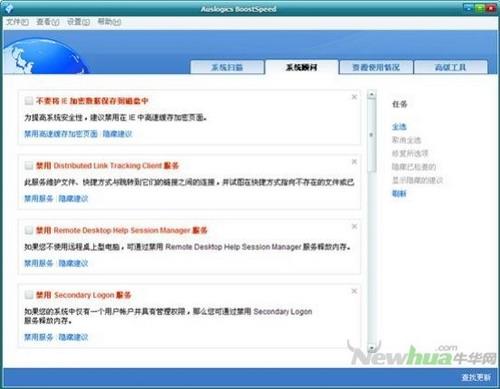500x389 pixels.
Task: Click the Auslogics BoostSpeed title bar icon
Action: 8,8
